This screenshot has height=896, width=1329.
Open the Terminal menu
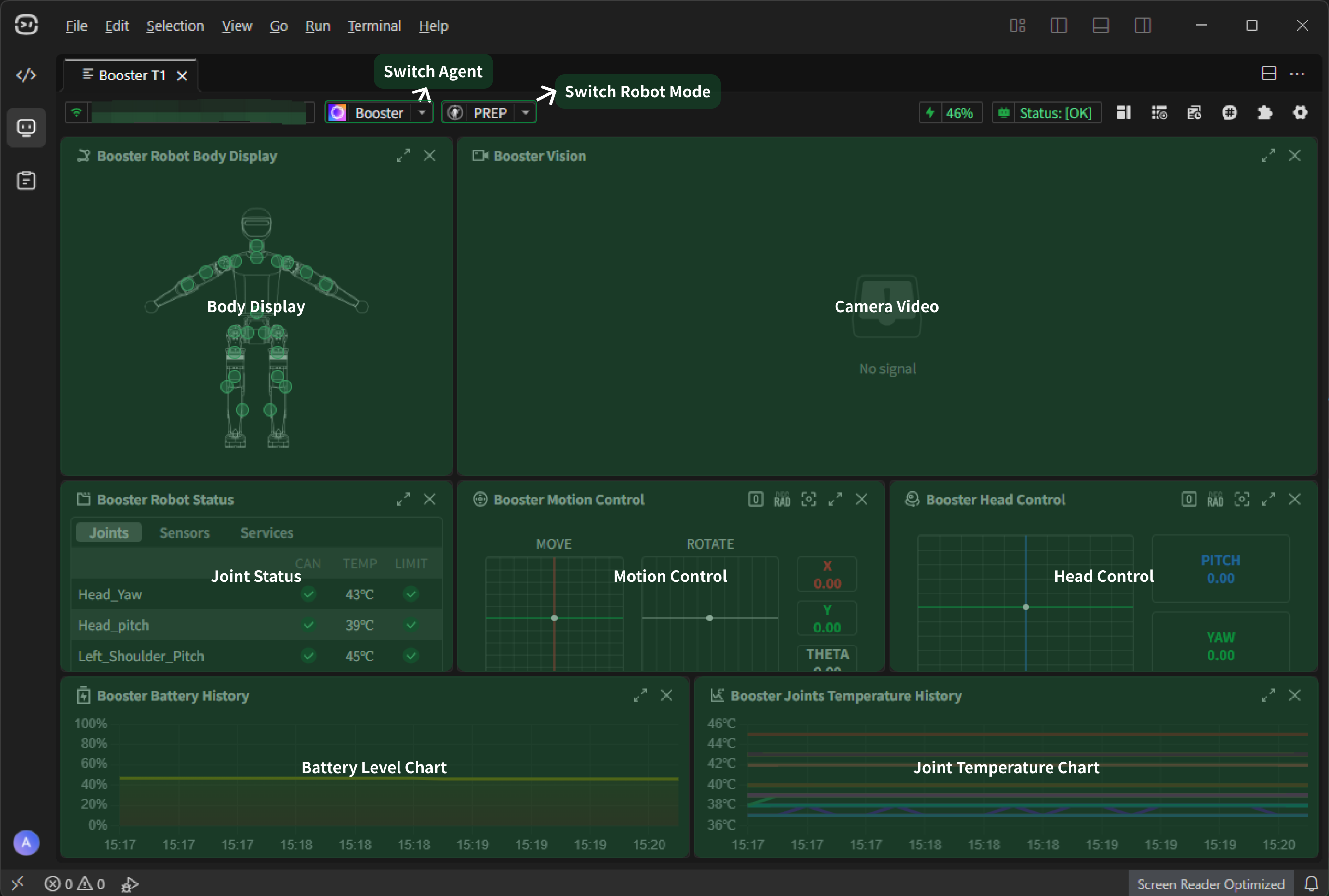[x=374, y=26]
